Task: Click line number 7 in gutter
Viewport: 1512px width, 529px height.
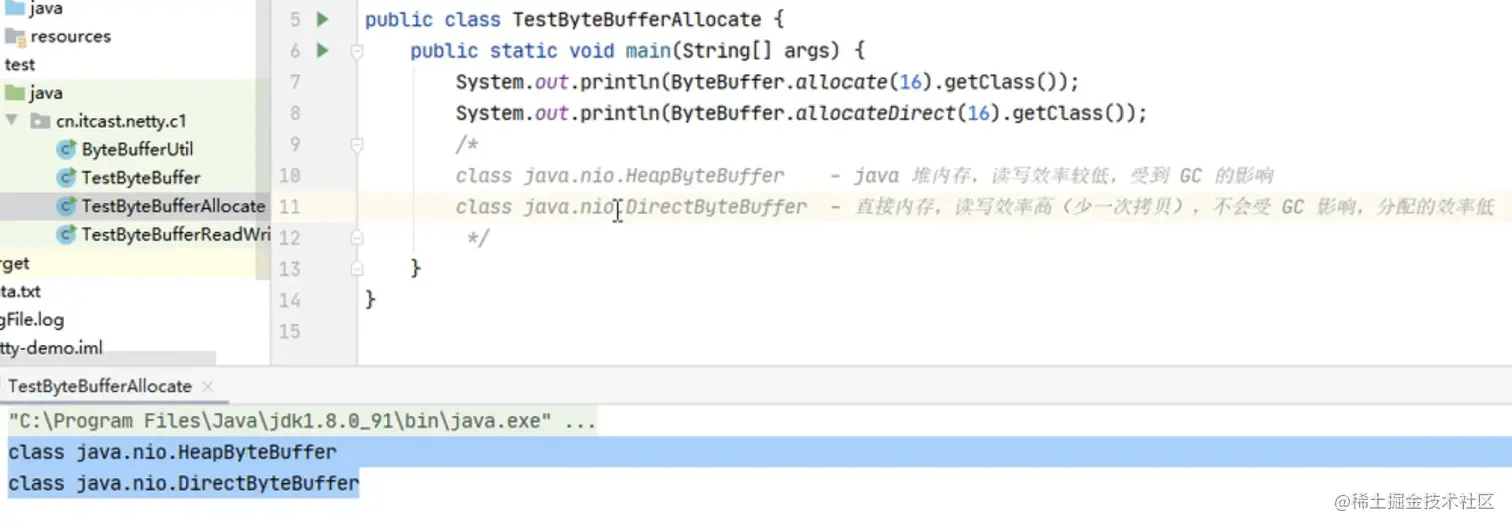Action: [294, 82]
